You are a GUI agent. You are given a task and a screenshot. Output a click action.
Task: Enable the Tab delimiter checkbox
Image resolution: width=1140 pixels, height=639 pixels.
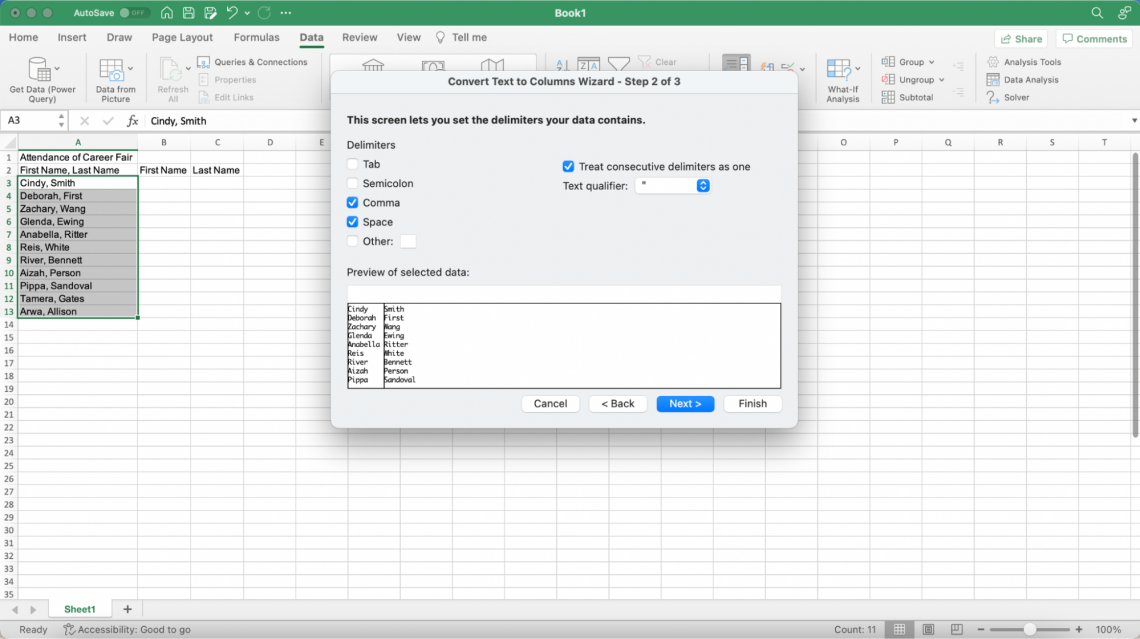[352, 164]
